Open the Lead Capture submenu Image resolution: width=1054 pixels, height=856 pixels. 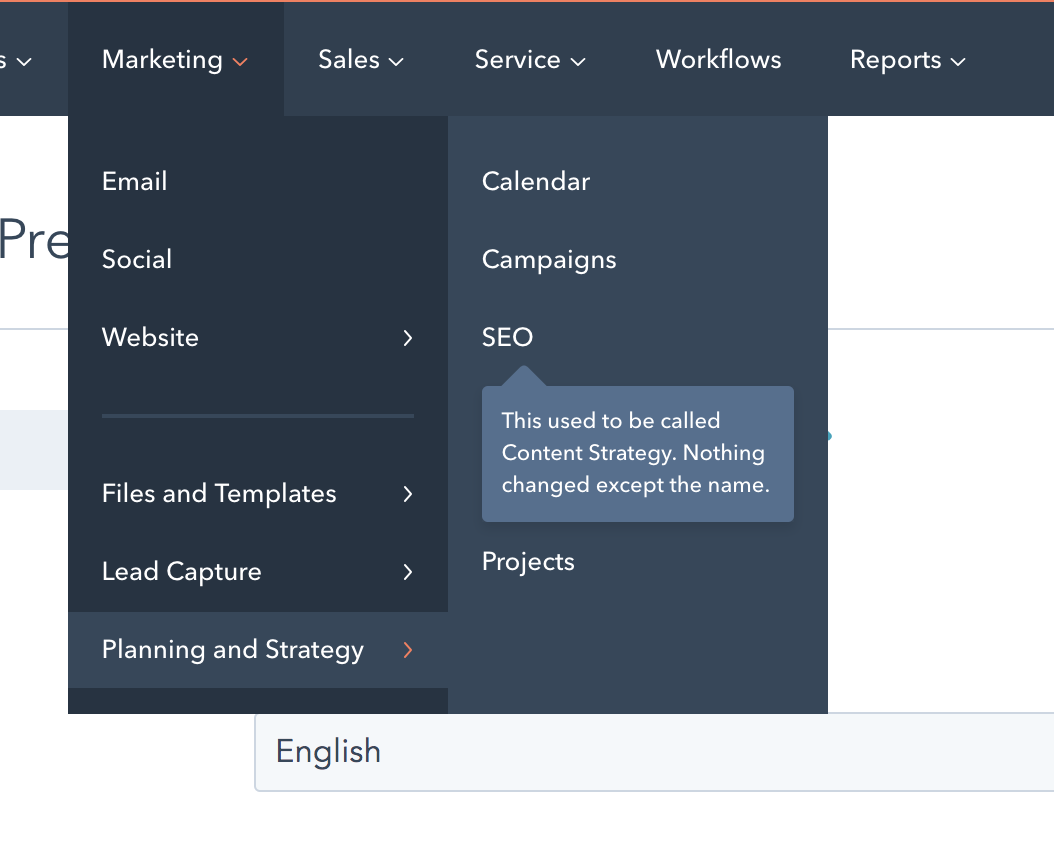click(x=182, y=571)
